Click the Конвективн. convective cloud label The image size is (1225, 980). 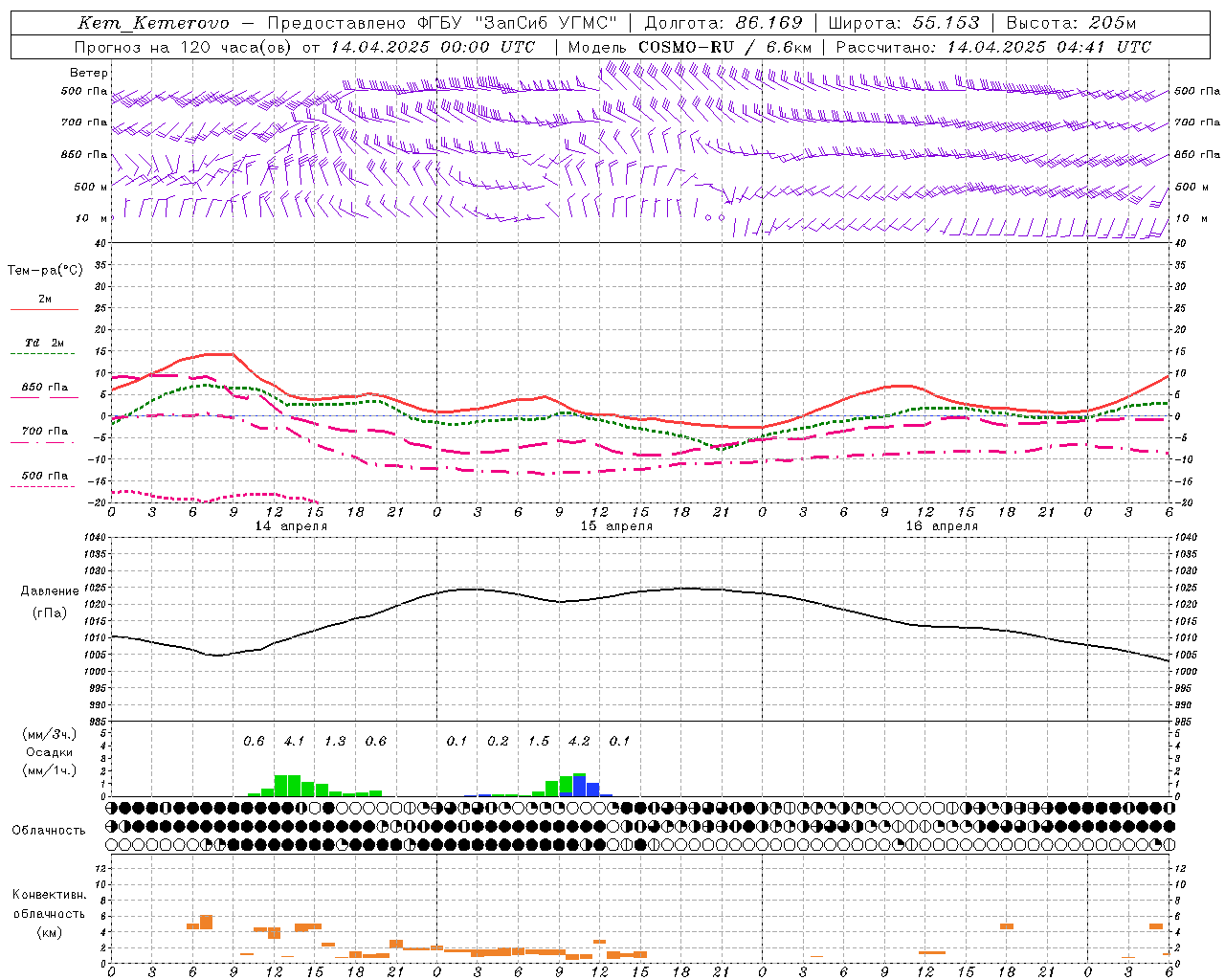point(49,895)
